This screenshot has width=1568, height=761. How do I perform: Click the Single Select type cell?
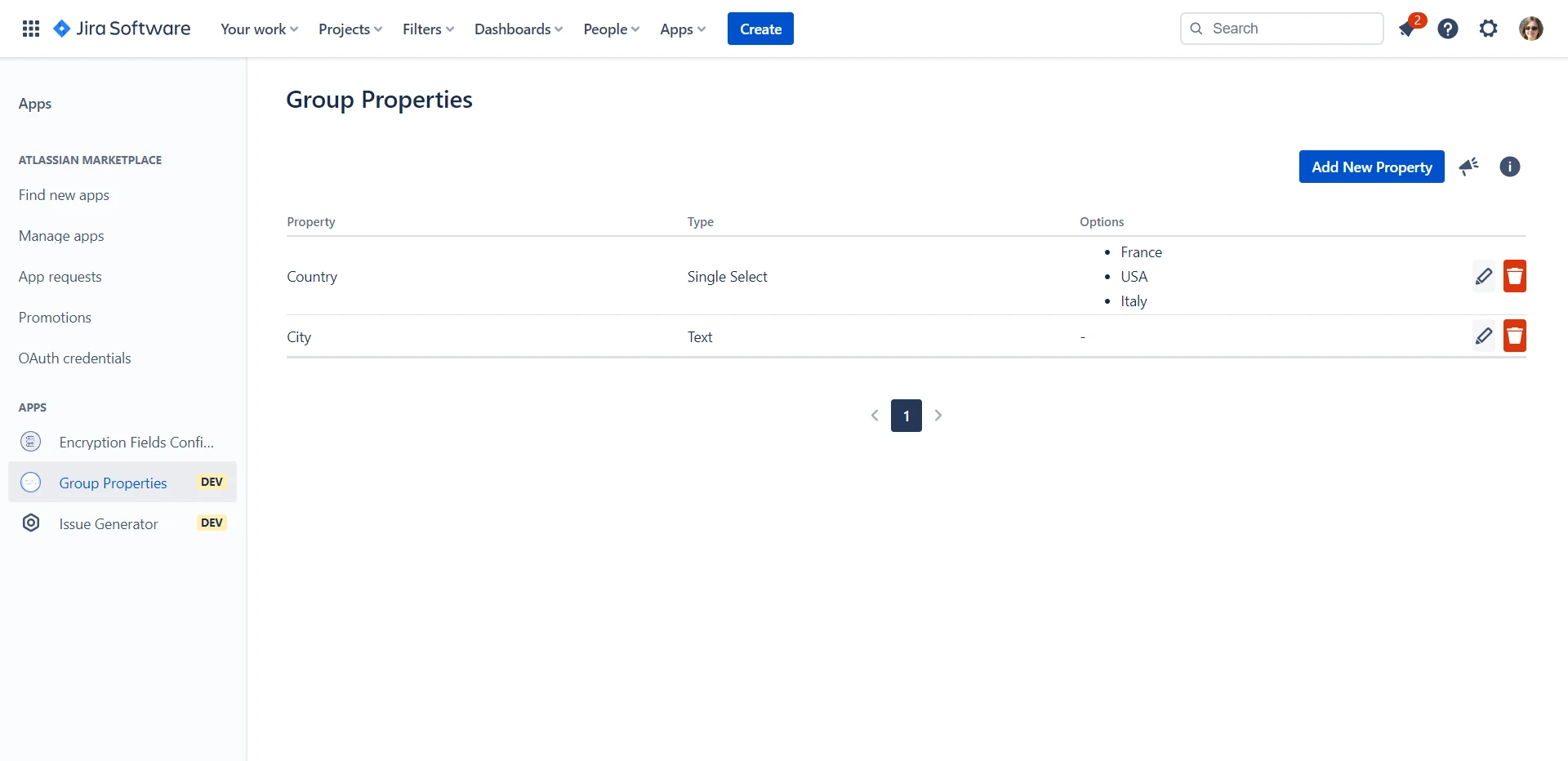click(728, 277)
